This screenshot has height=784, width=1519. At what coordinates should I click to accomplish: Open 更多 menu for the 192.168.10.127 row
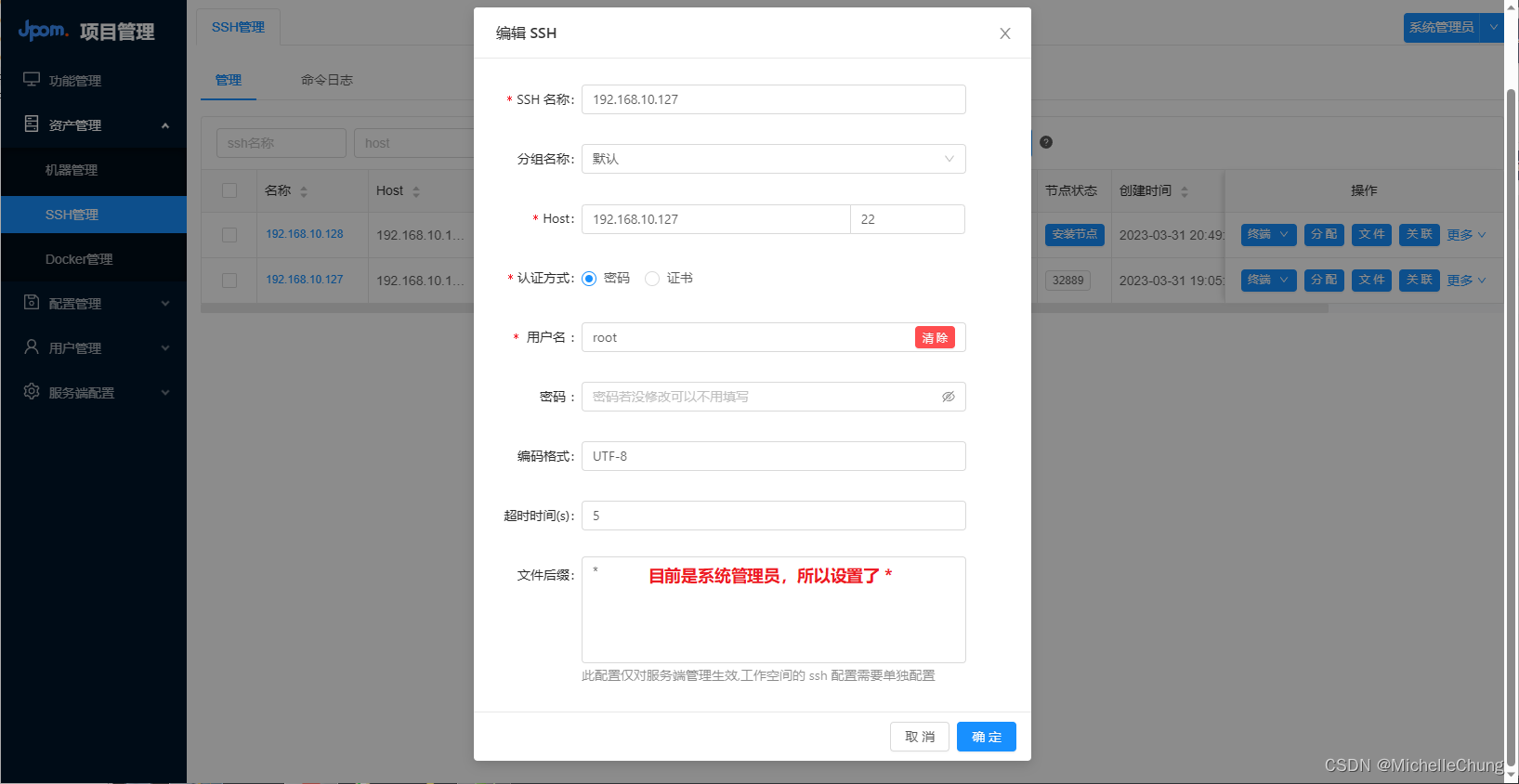1466,281
